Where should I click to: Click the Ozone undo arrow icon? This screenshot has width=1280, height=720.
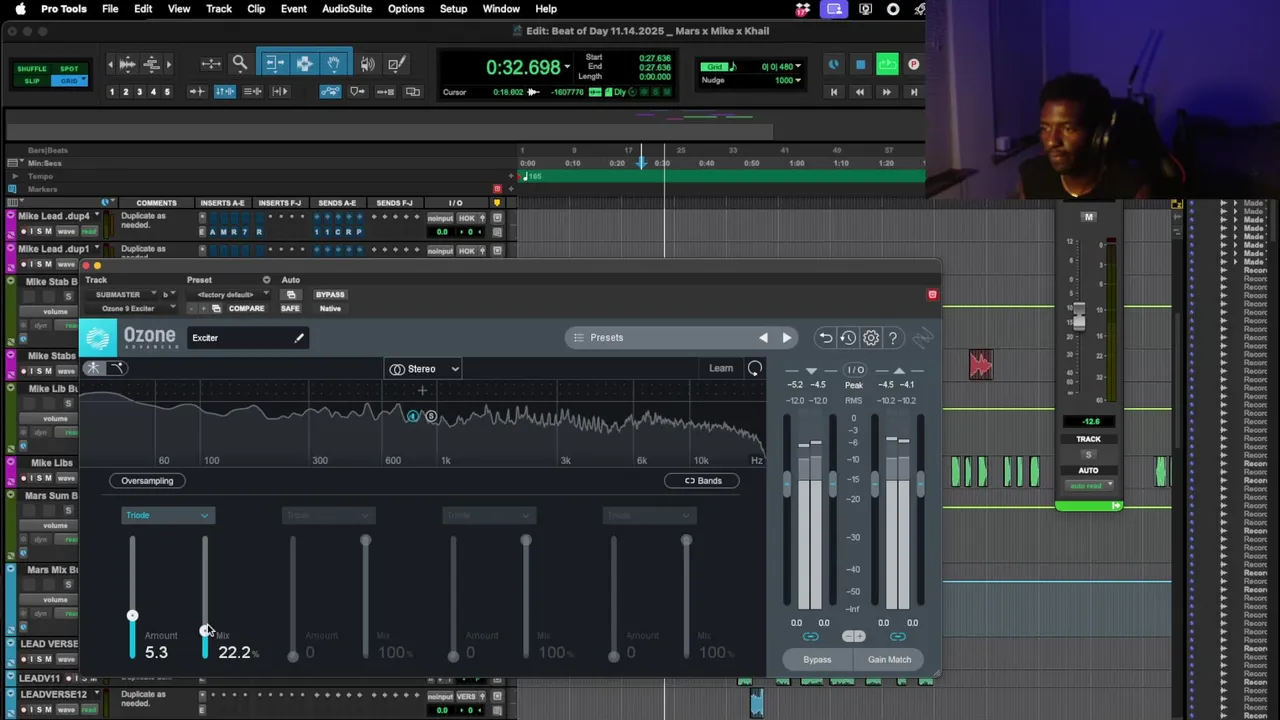[826, 338]
